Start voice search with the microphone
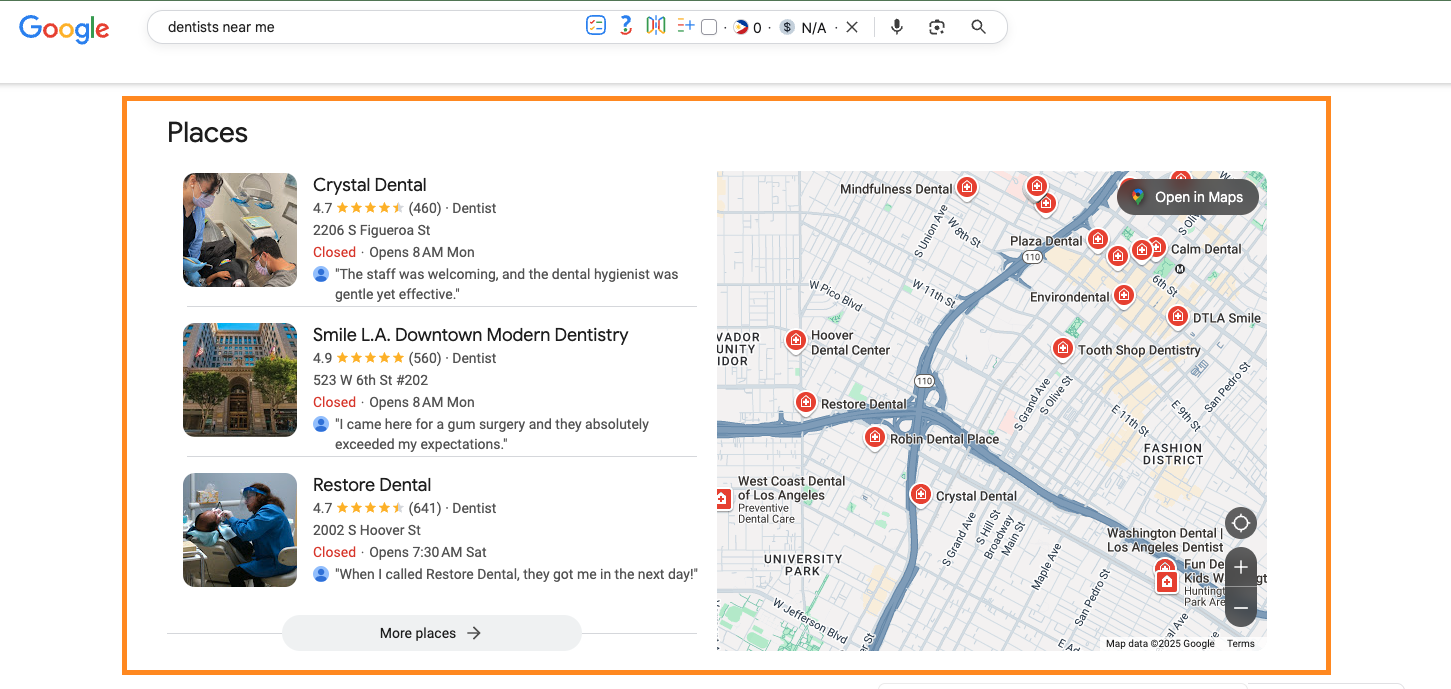The height and width of the screenshot is (689, 1451). [x=897, y=28]
